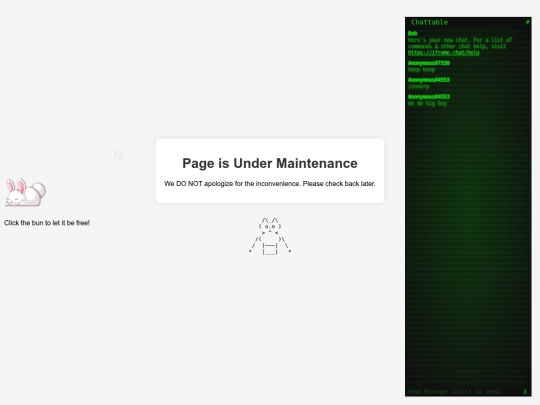
Task: Click the "me me big boy" message
Action: click(427, 103)
